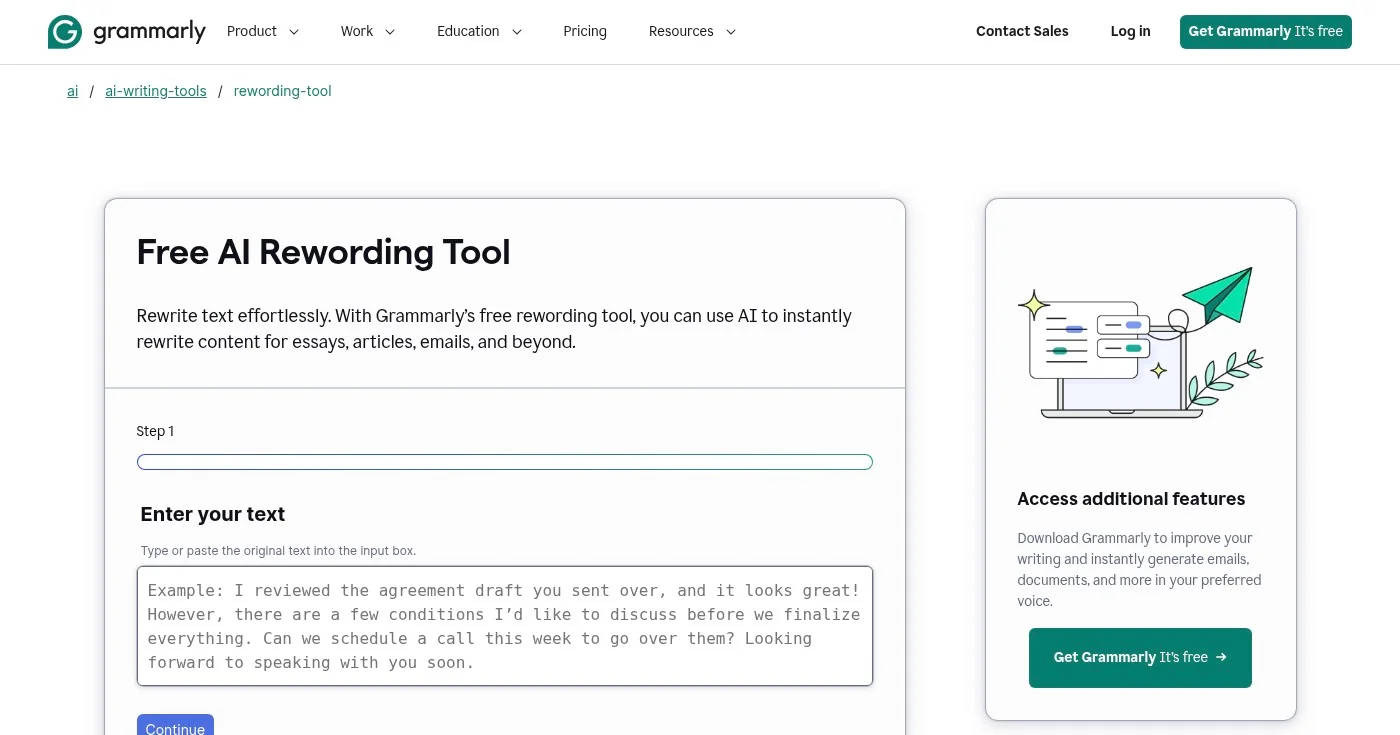
Task: Click the 'Type or paste the original text' hint
Action: point(278,551)
